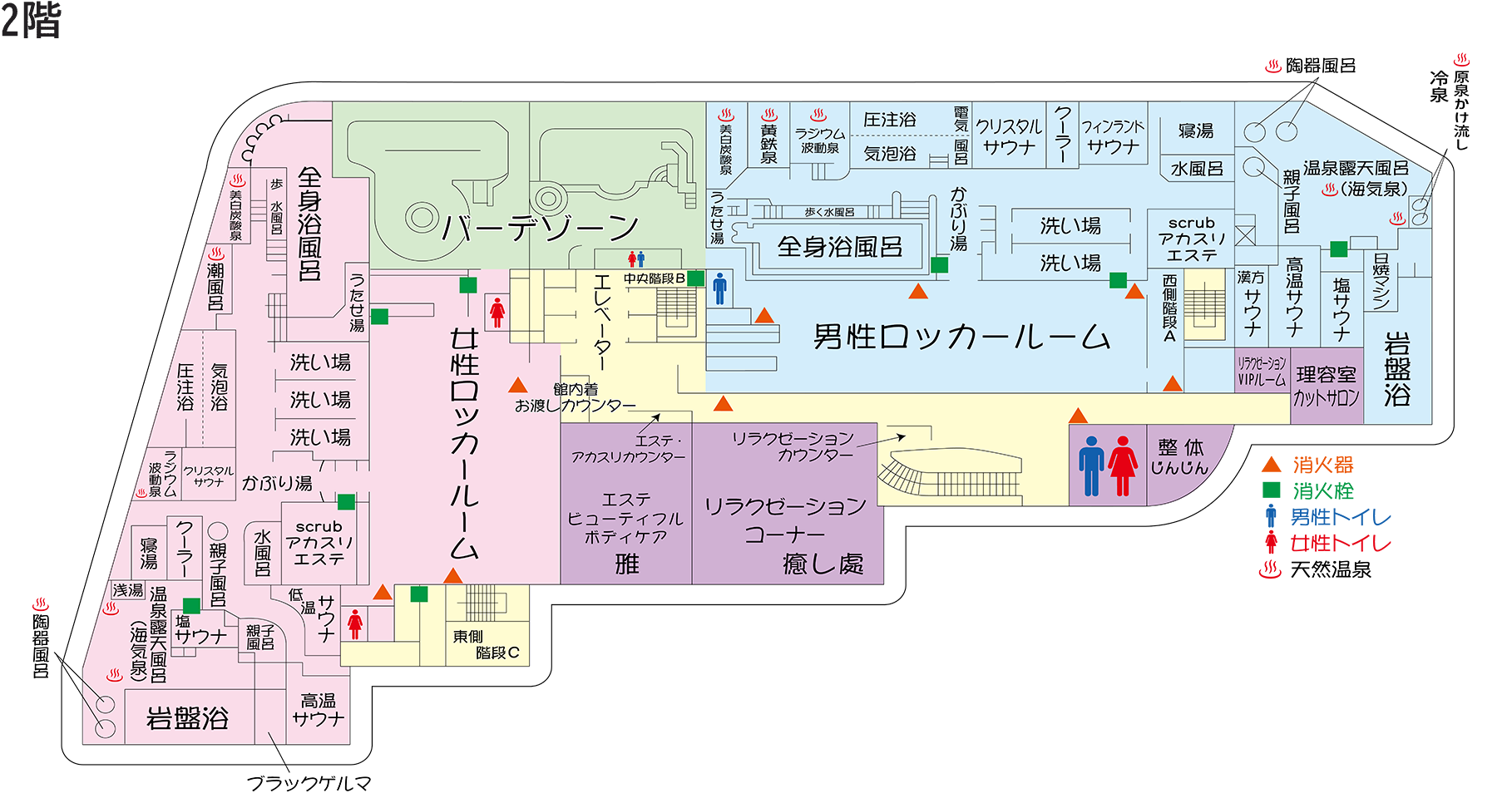Click the men's 寝湯 label beside フィンランドサウナ
This screenshot has height=798, width=1512.
tap(1197, 131)
